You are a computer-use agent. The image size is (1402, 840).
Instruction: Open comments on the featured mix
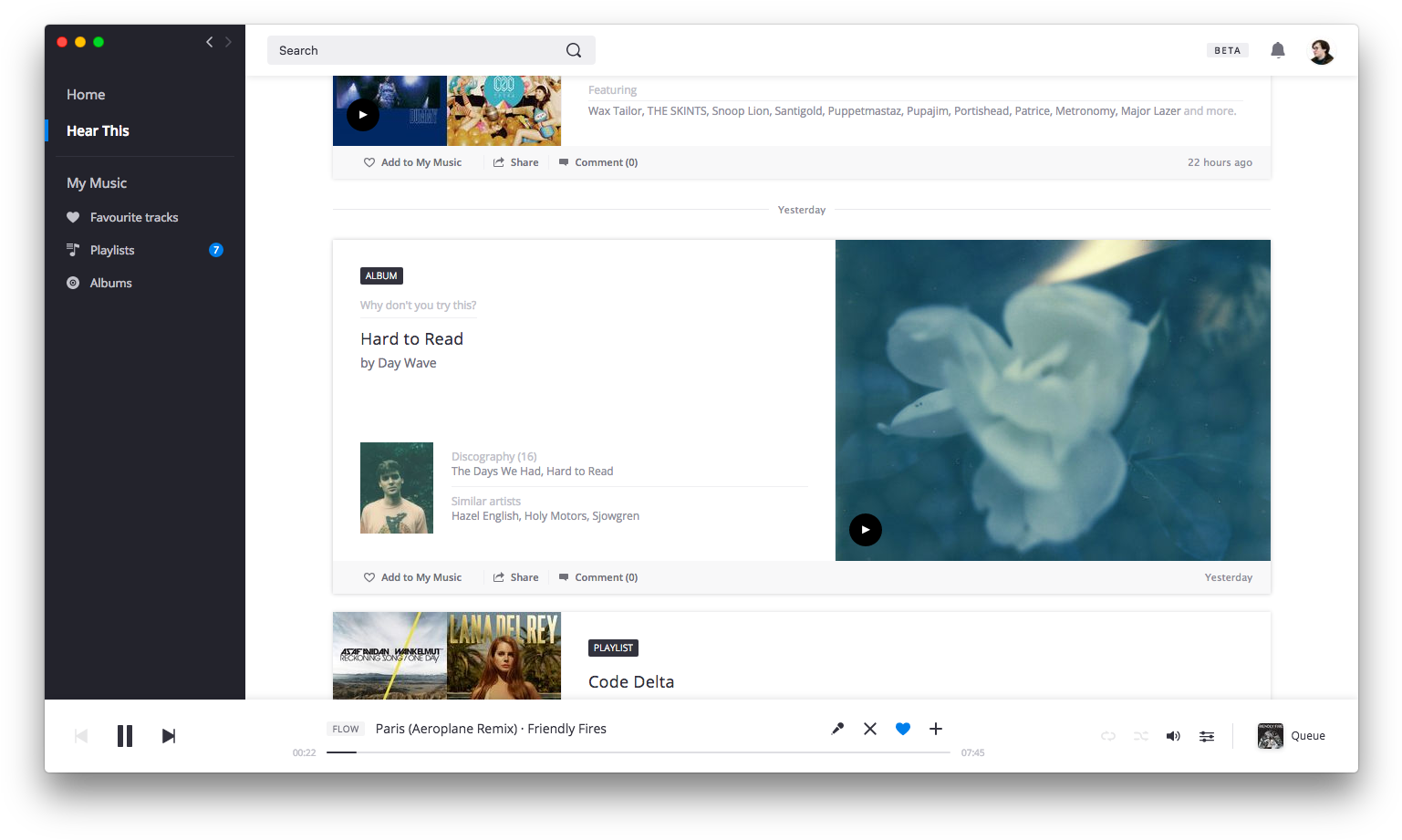click(x=598, y=162)
